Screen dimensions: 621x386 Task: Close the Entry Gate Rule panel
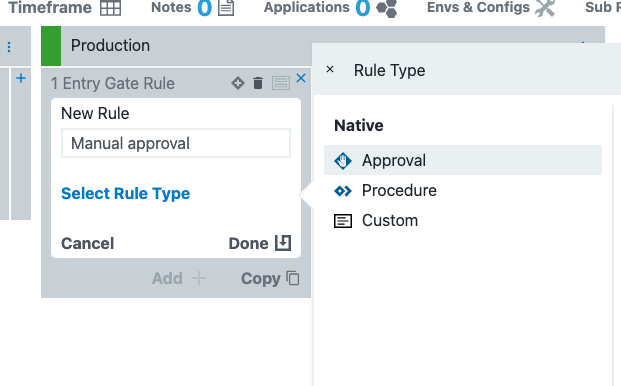(x=301, y=78)
